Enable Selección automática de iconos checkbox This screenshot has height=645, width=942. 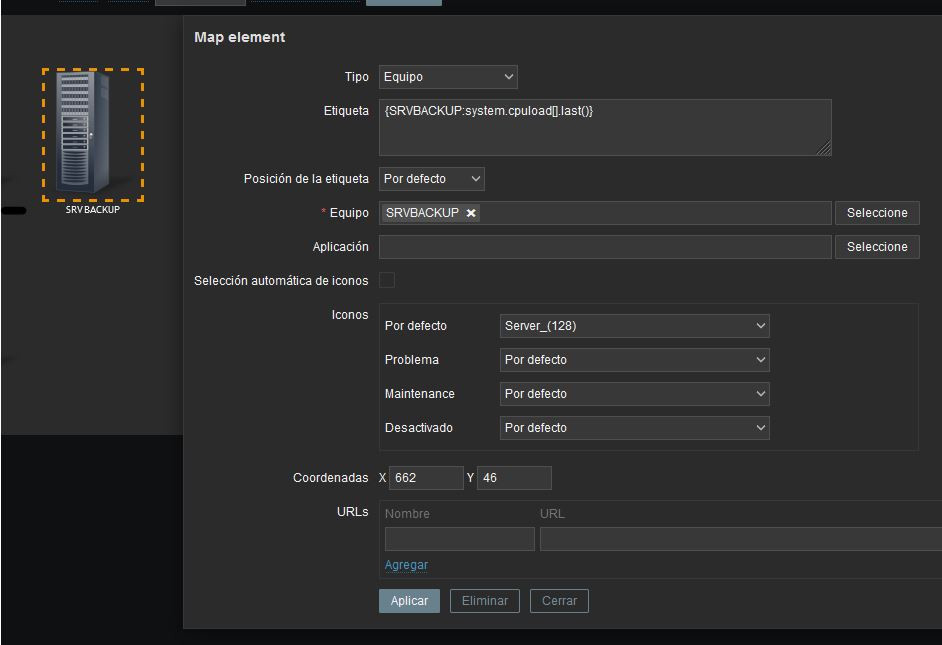387,281
